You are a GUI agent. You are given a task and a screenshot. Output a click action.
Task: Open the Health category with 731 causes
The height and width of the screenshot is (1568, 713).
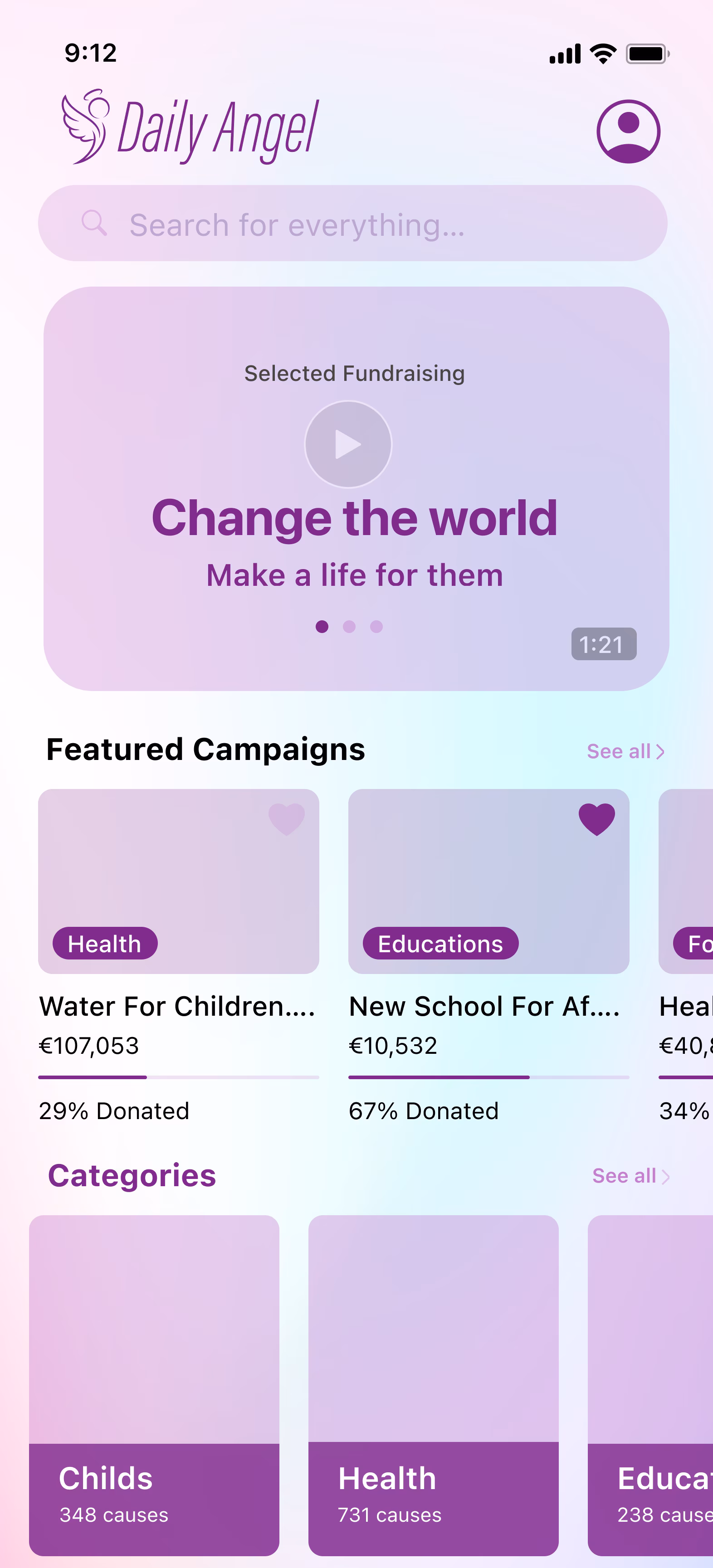click(433, 1385)
